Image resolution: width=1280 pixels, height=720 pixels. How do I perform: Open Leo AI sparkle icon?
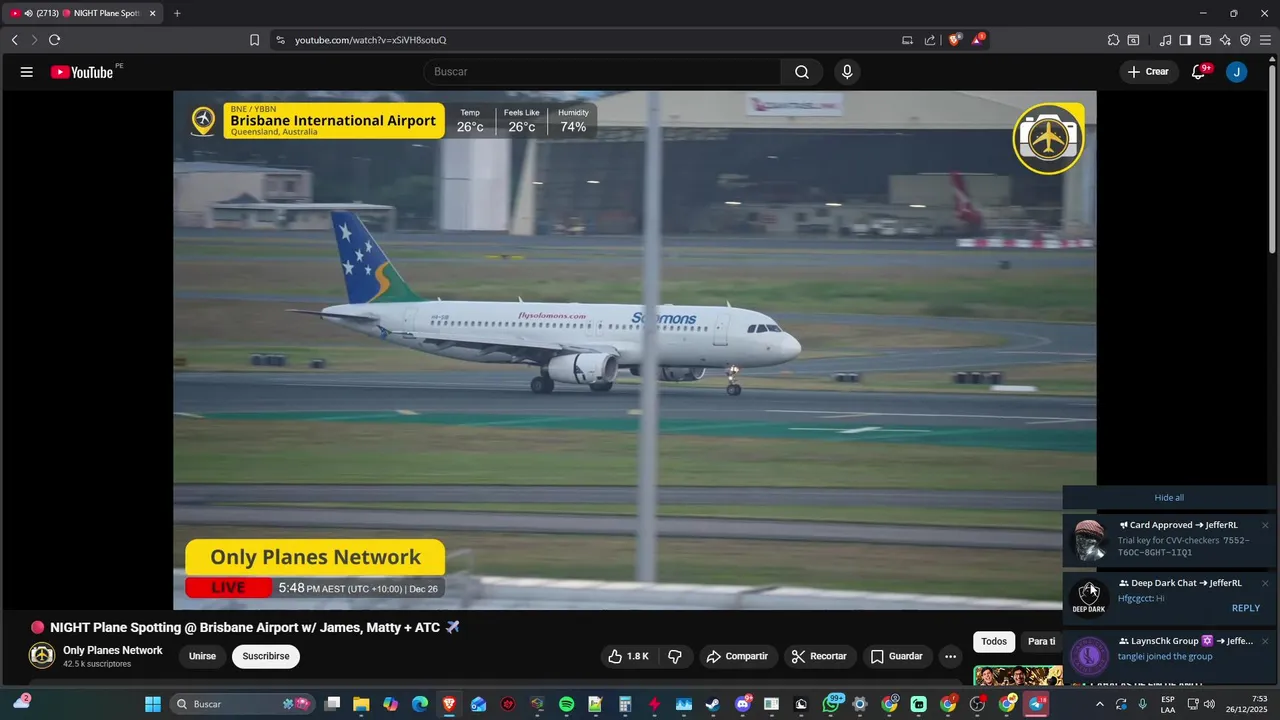pos(1225,40)
